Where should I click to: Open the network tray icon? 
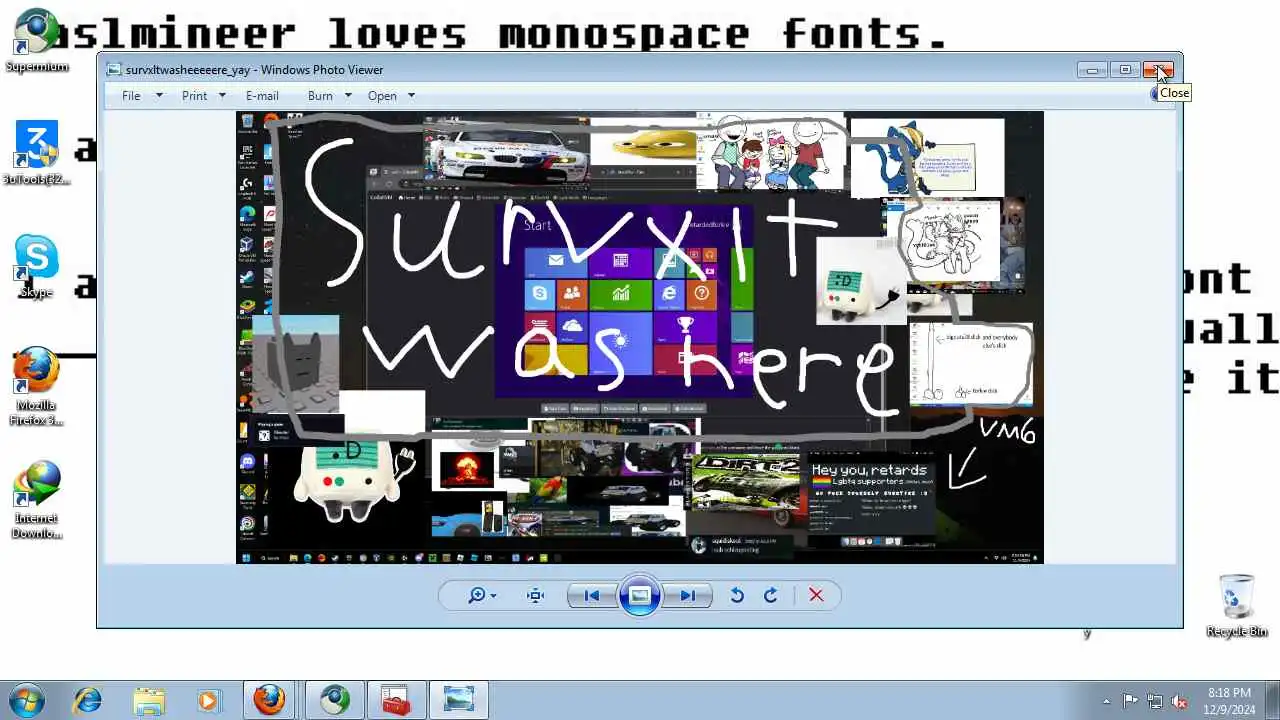click(x=1155, y=701)
